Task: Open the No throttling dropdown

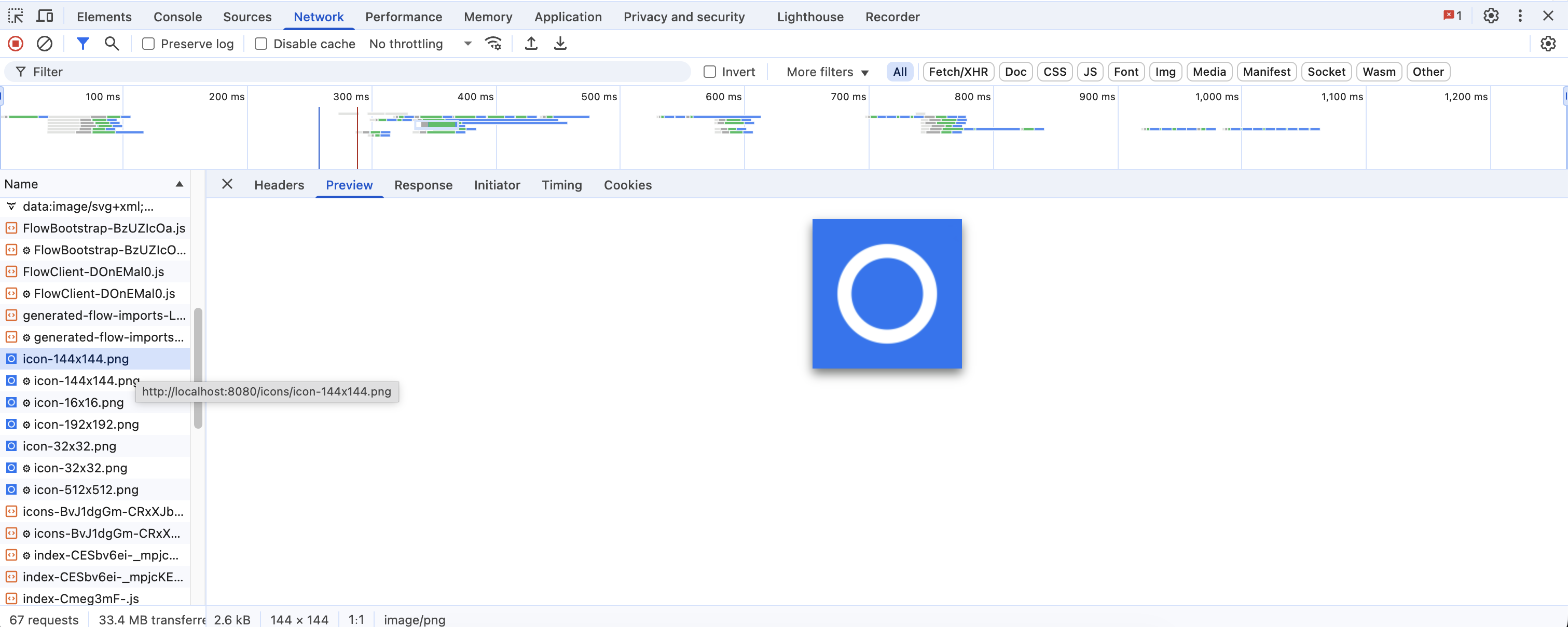Action: coord(420,44)
